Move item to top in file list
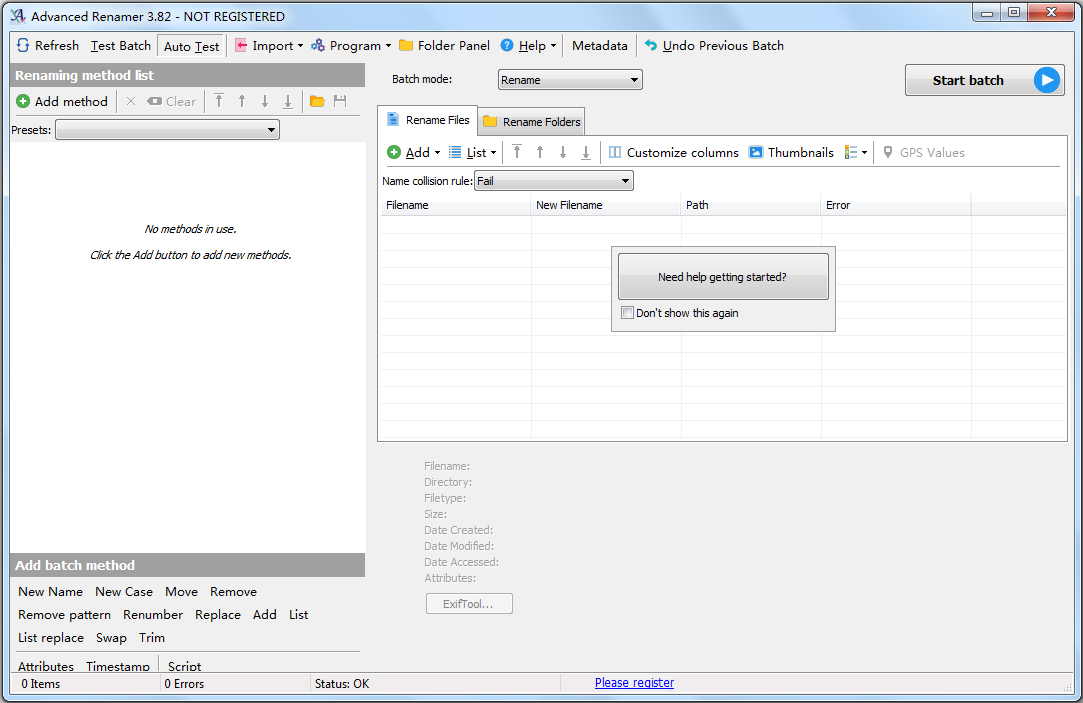This screenshot has width=1083, height=703. tap(517, 153)
